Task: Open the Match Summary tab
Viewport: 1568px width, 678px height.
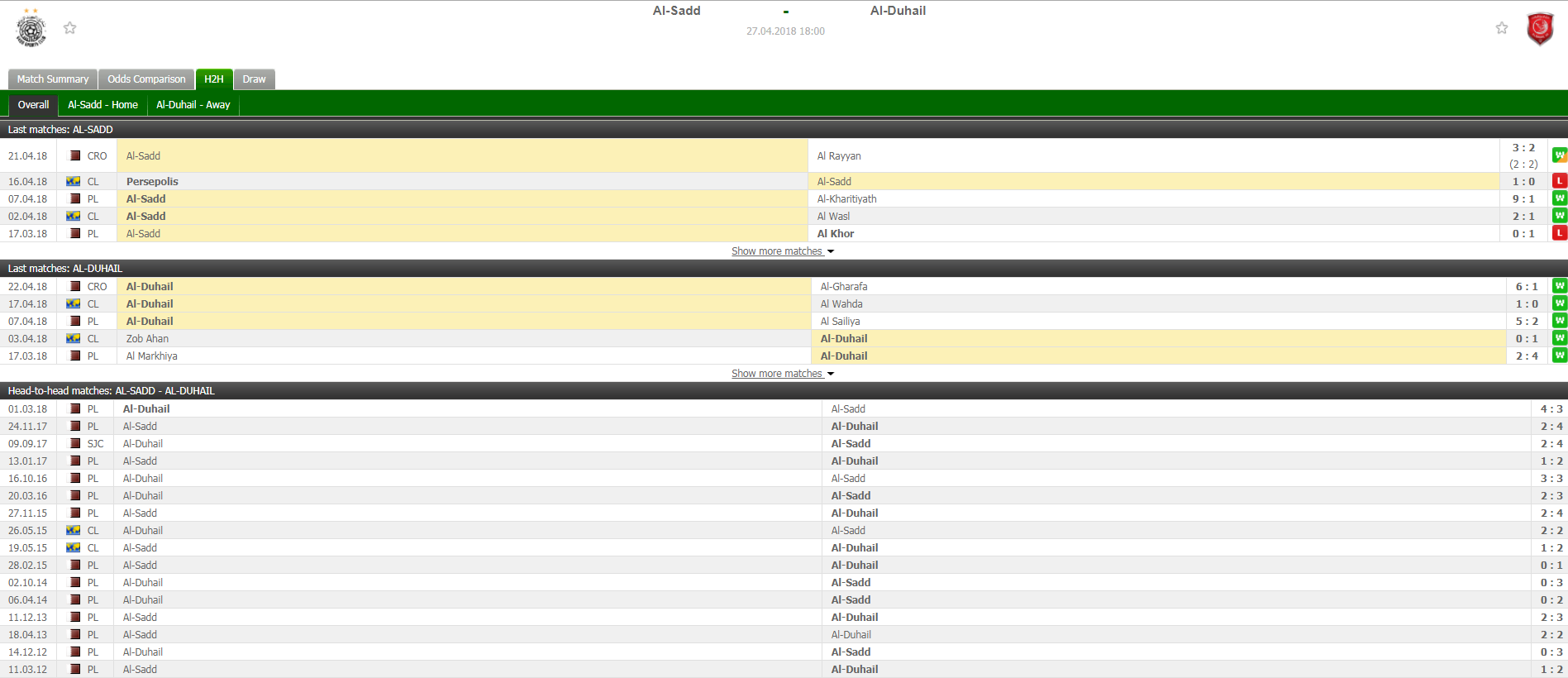Action: [x=53, y=79]
